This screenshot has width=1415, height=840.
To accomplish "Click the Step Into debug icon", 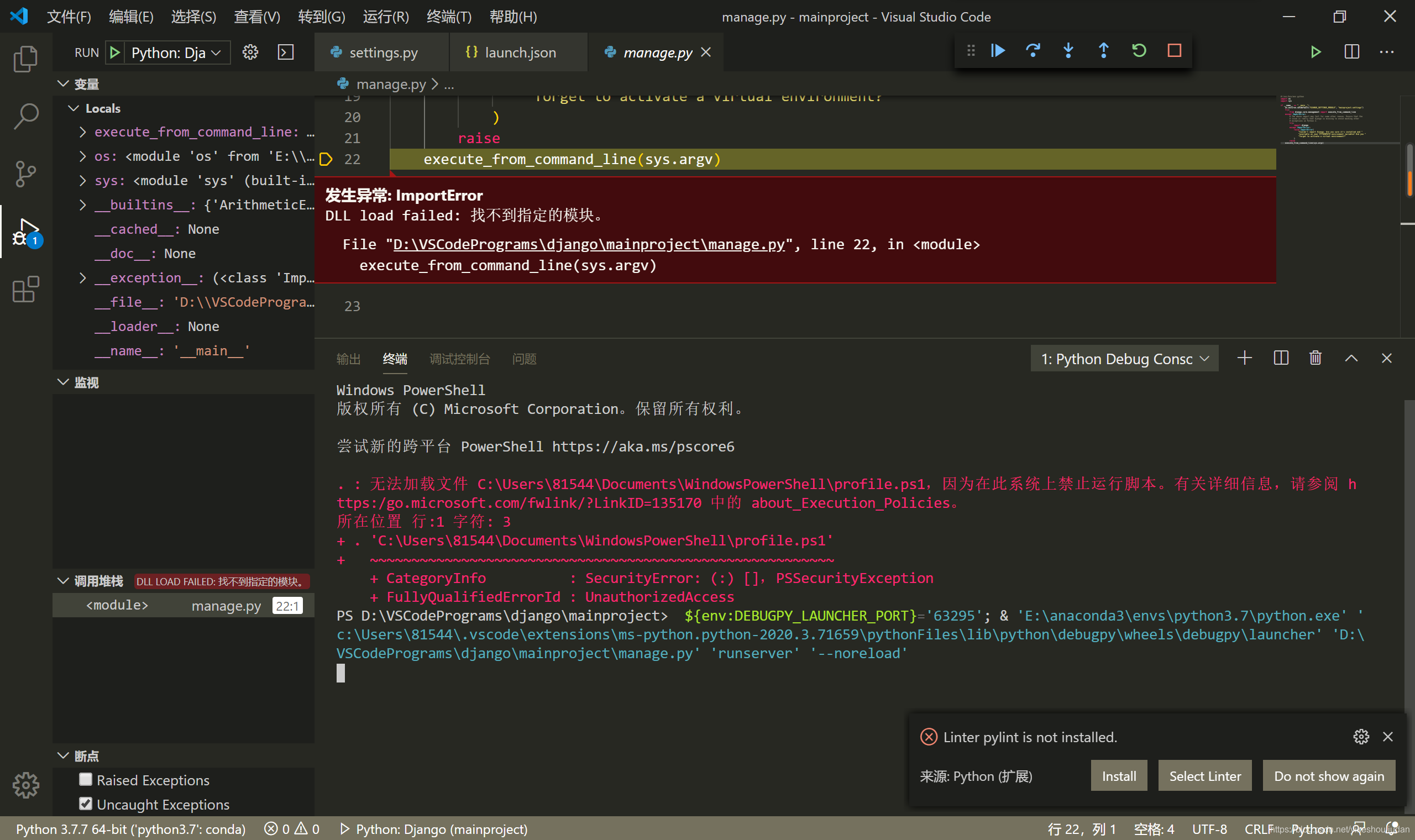I will point(1068,51).
